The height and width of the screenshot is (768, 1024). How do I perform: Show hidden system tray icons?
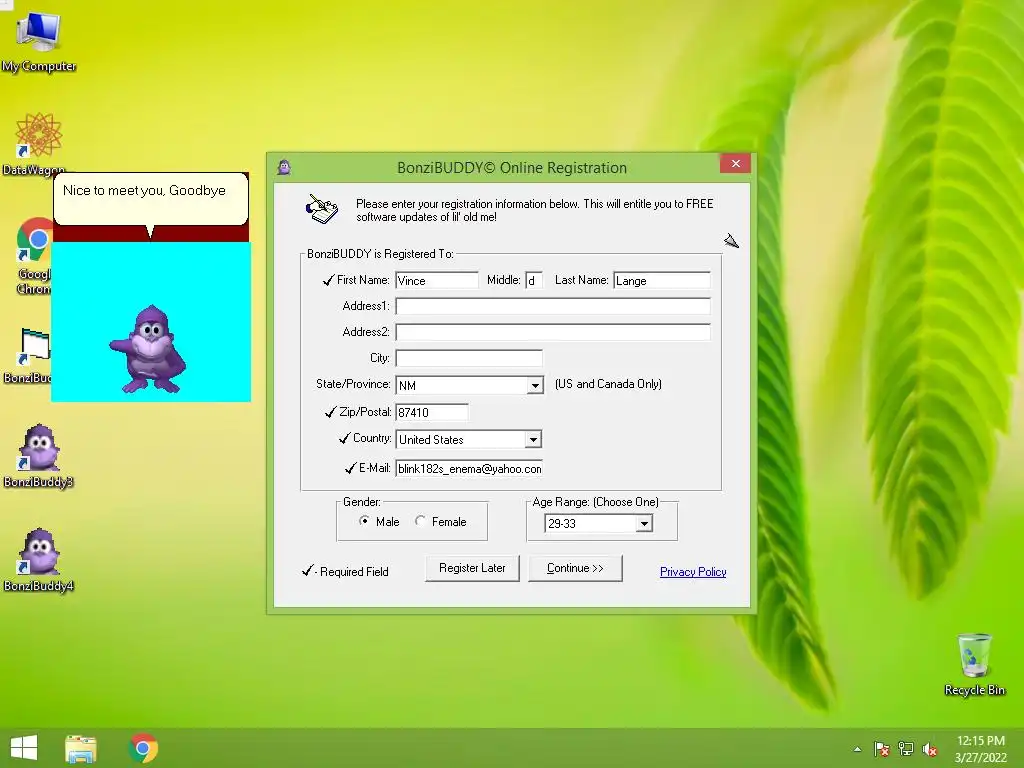(857, 749)
